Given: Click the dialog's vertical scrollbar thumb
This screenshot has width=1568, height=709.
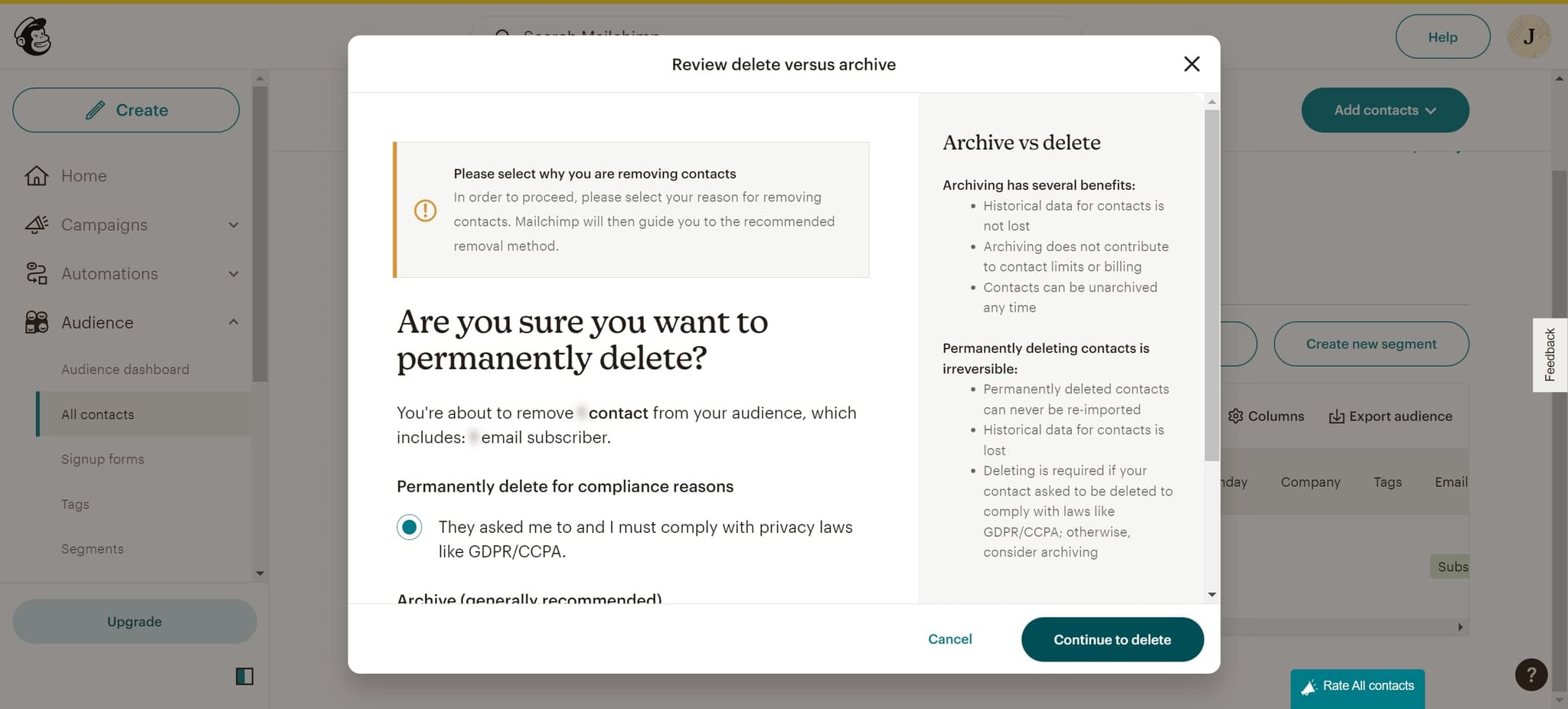Looking at the screenshot, I should tap(1211, 285).
